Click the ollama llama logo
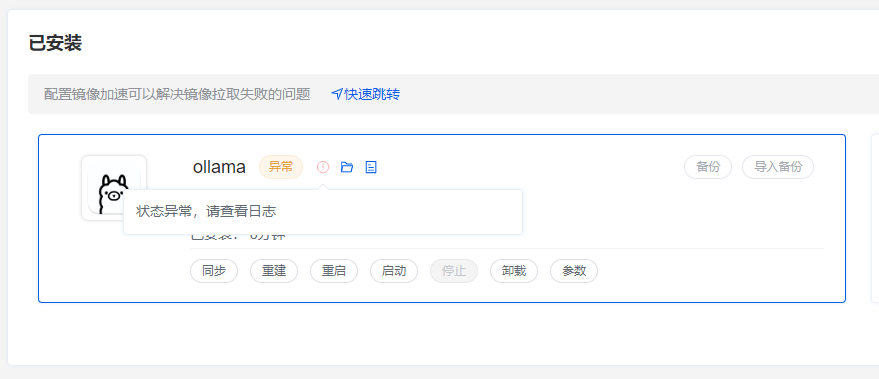Viewport: 879px width, 379px height. (114, 188)
